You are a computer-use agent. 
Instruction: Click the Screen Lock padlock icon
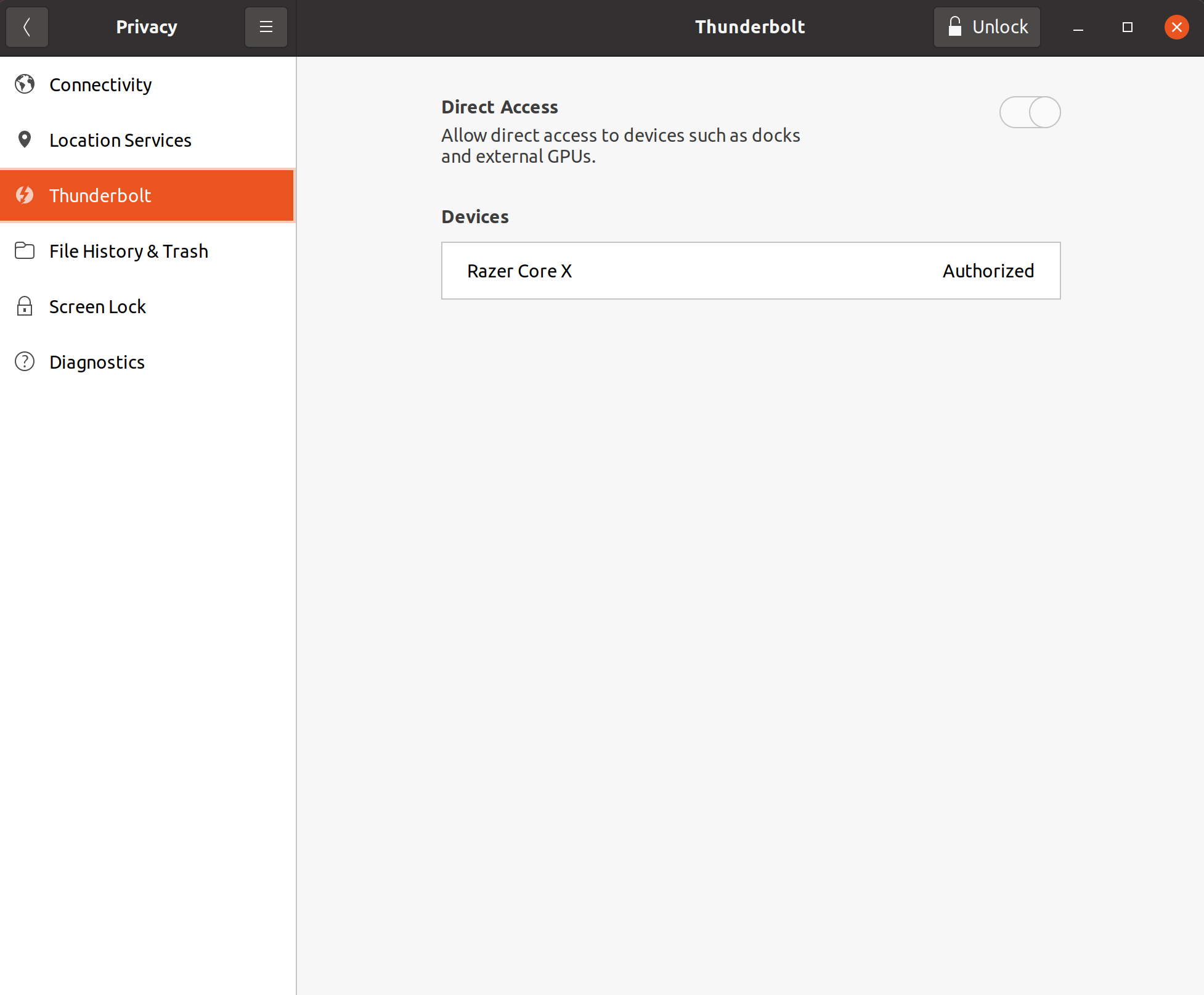pos(25,306)
